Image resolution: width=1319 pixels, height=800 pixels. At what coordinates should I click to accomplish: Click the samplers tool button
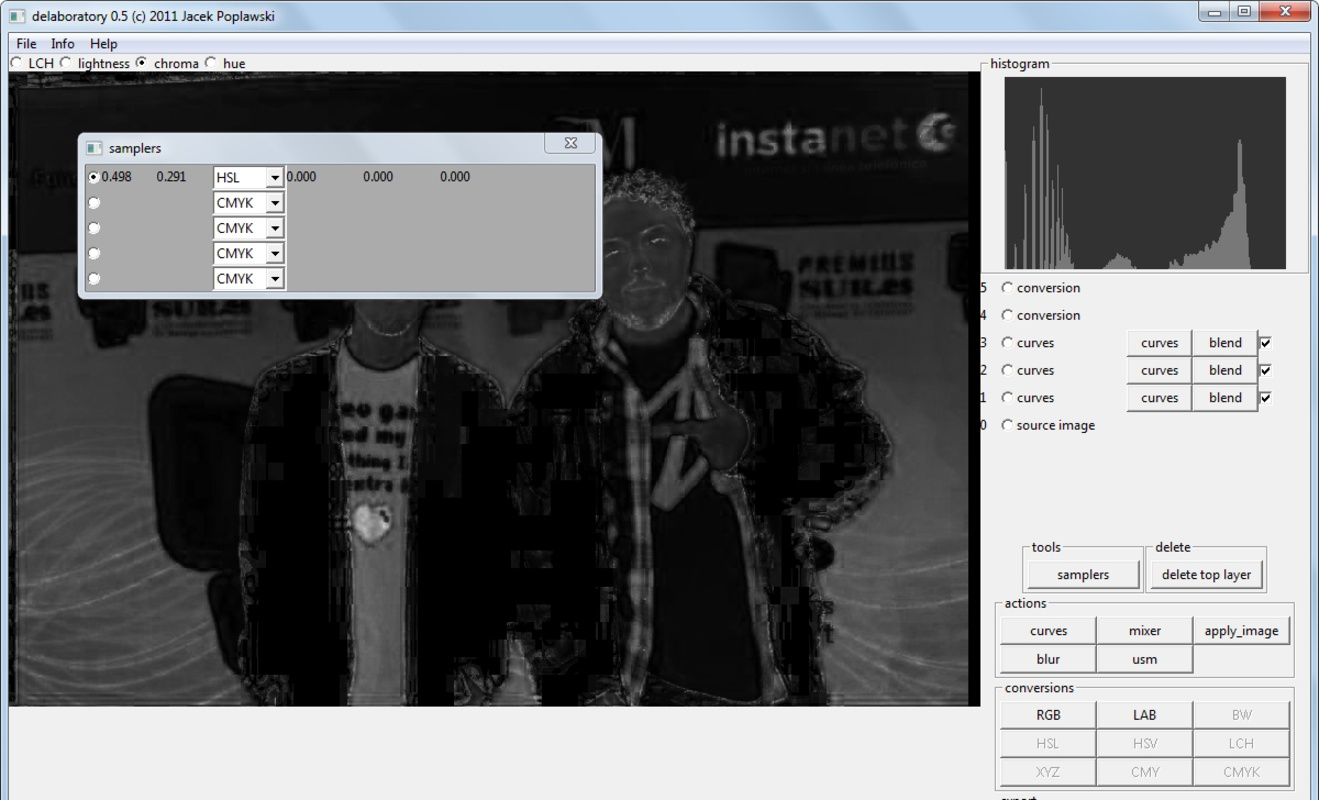point(1083,575)
